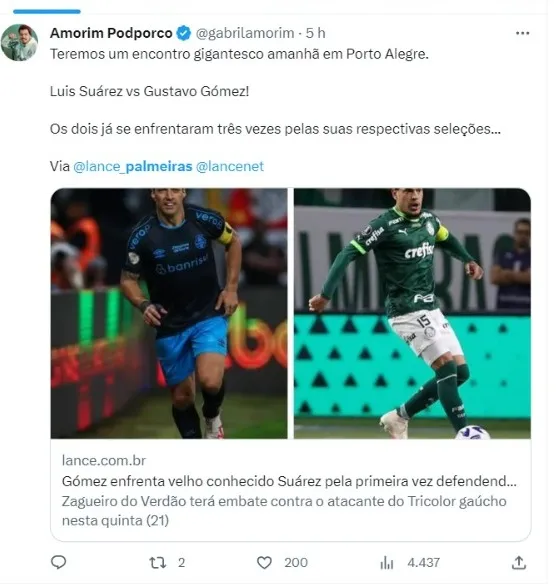
Task: Open the views analytics bar icon
Action: [387, 563]
